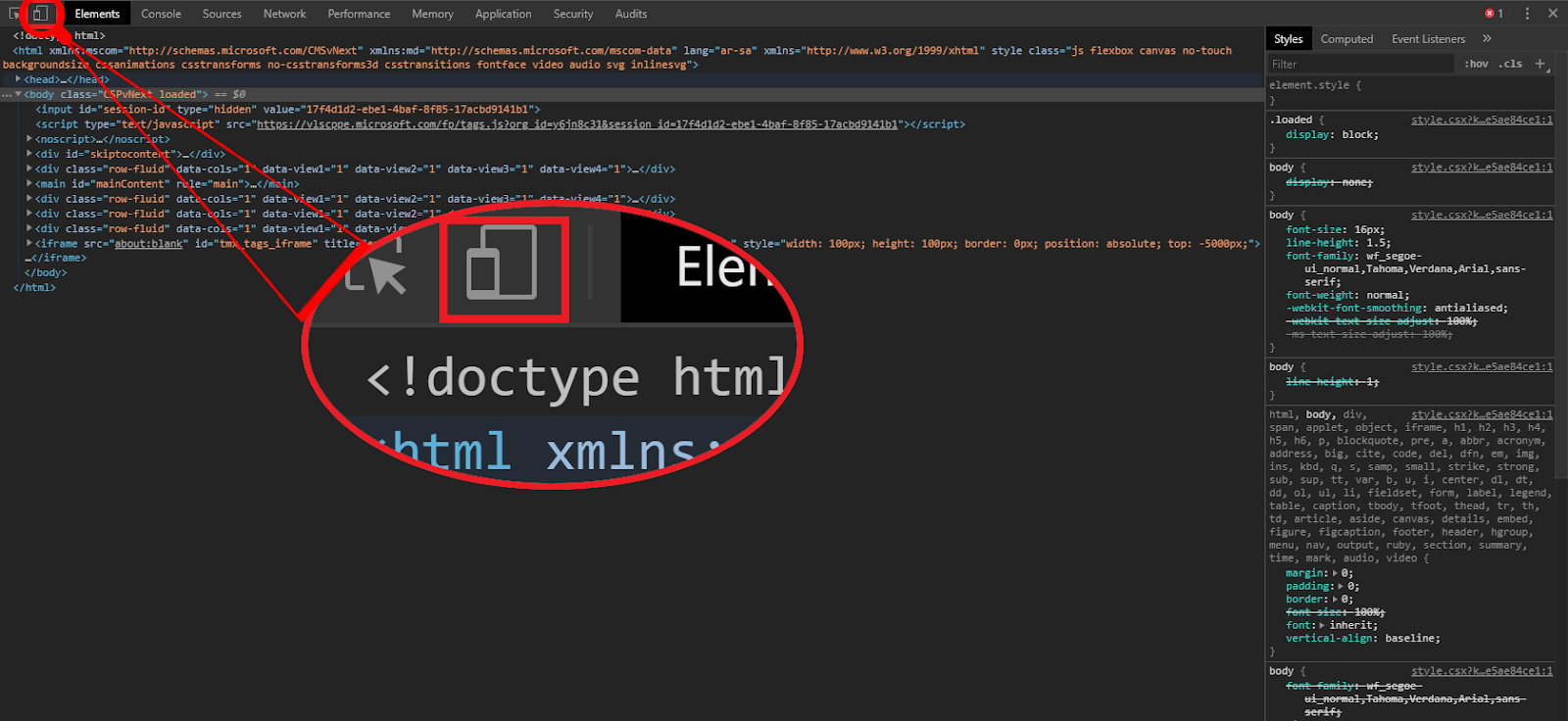Close the DevTools panel
Screen dimensions: 1568x721
(x=1552, y=14)
